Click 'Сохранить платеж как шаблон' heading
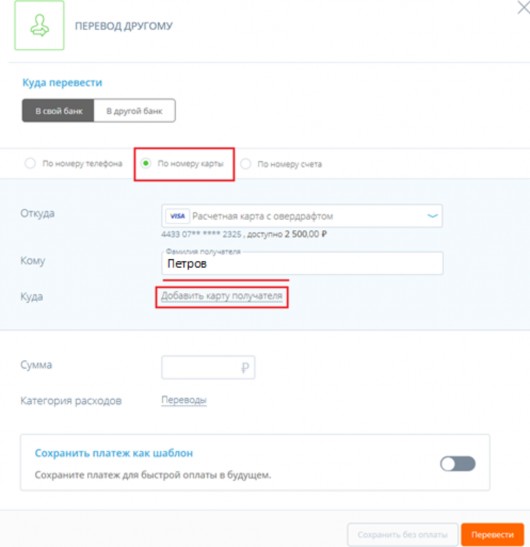The width and height of the screenshot is (530, 547). 114,453
